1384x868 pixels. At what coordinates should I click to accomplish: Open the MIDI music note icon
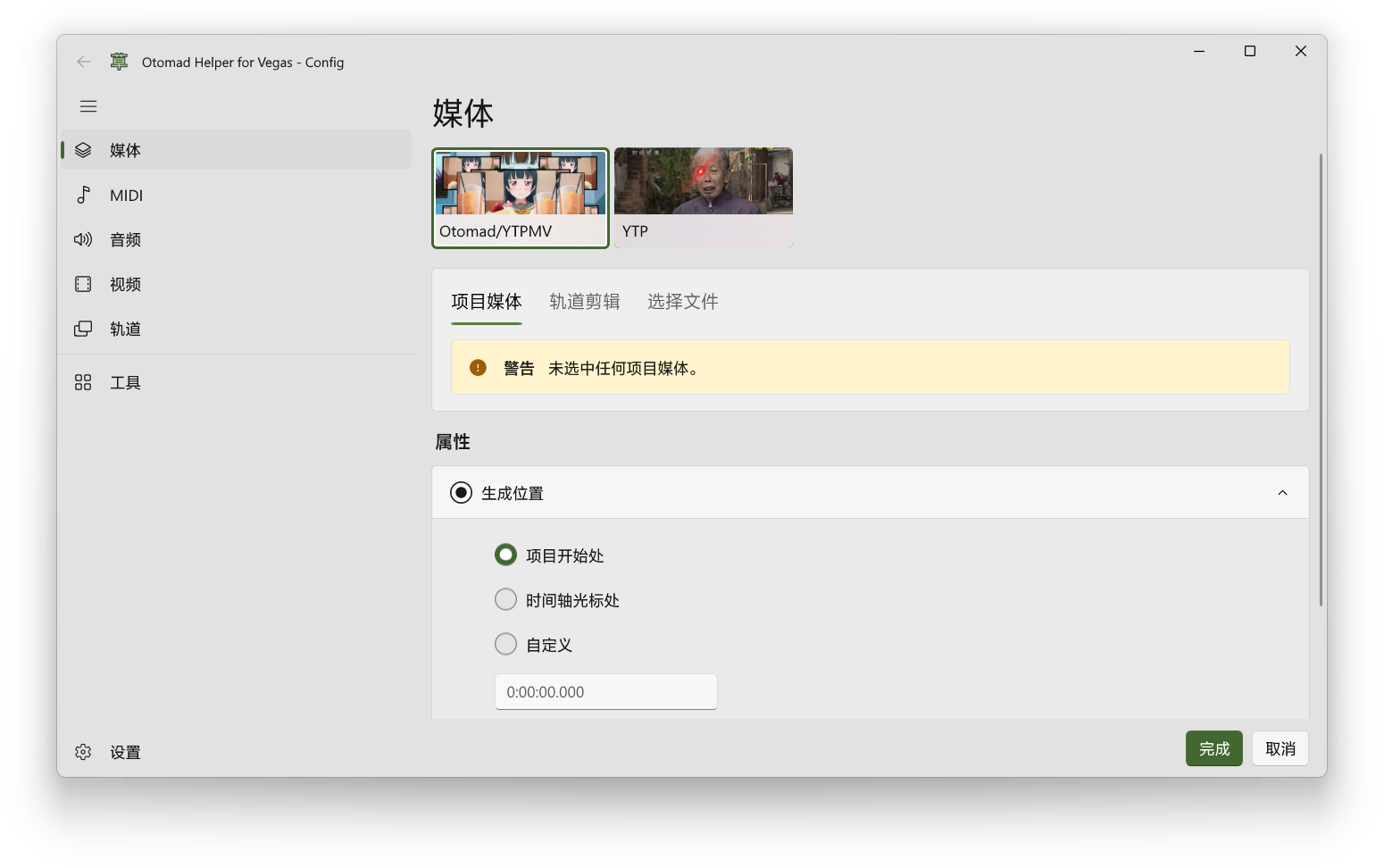(x=83, y=195)
